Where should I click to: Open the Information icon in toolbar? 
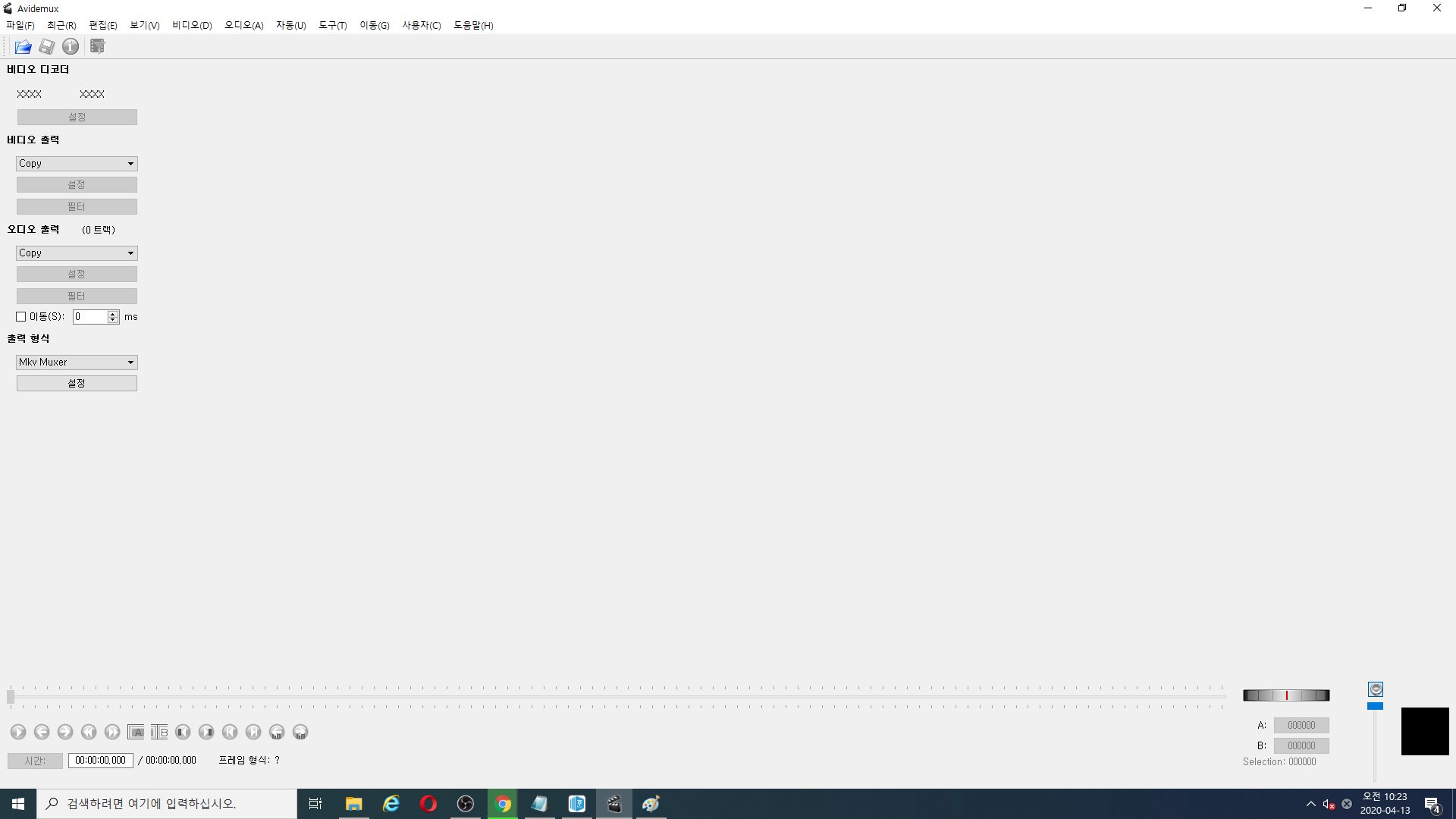(x=71, y=47)
